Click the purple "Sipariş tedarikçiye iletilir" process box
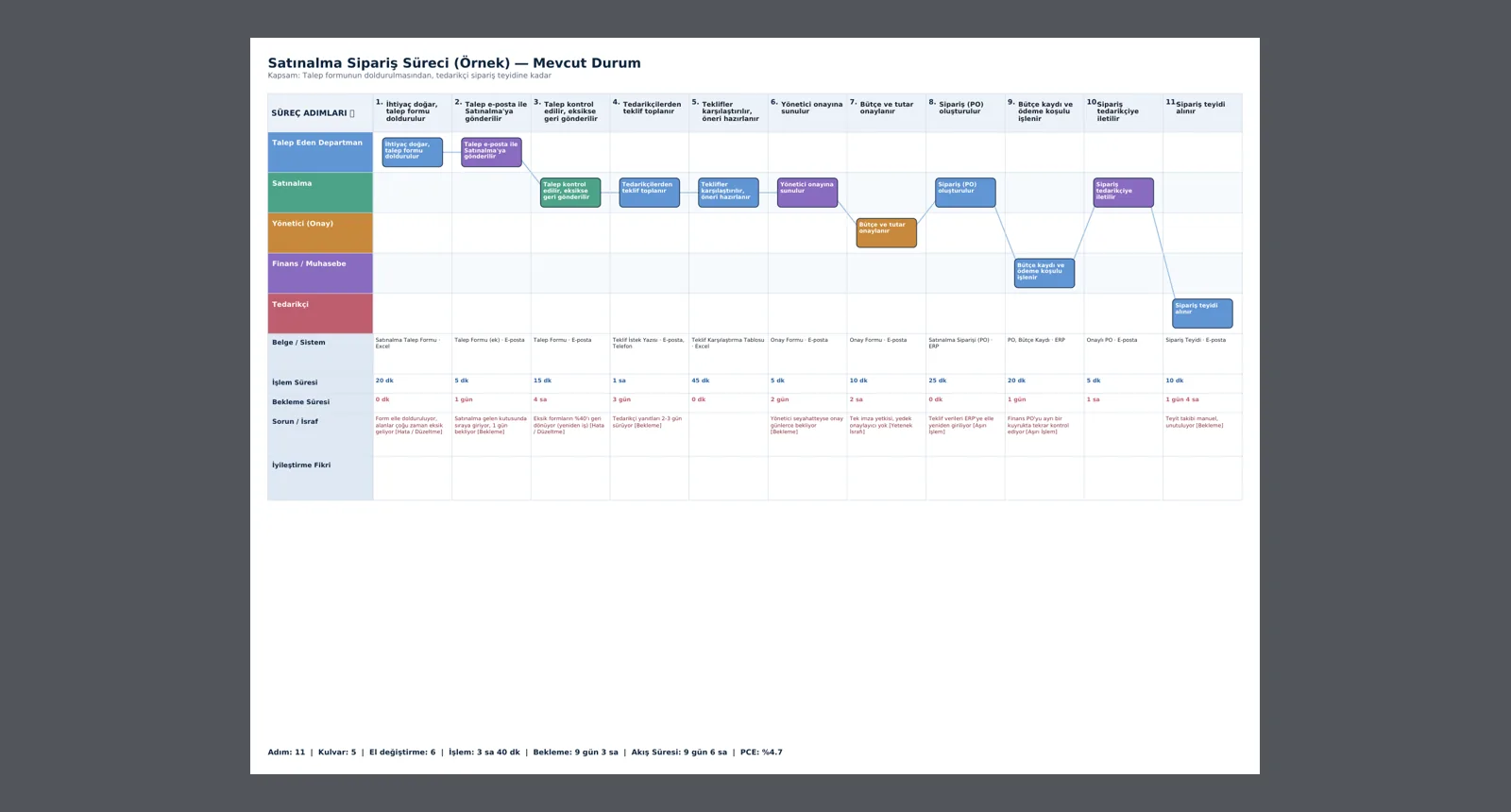Viewport: 1511px width, 812px height. [1123, 193]
